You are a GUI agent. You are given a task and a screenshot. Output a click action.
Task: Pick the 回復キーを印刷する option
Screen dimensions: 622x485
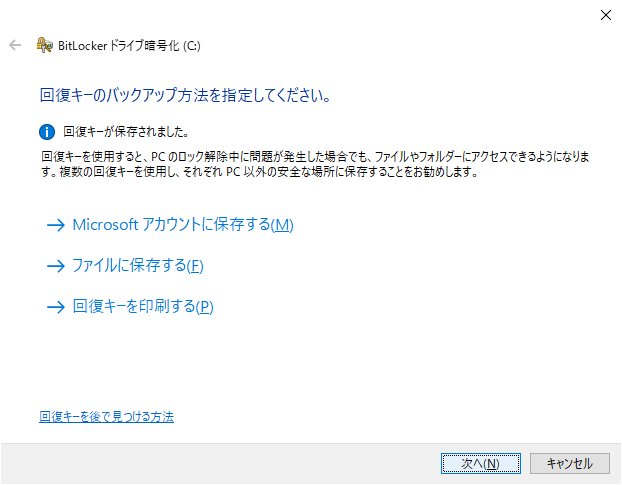point(143,307)
